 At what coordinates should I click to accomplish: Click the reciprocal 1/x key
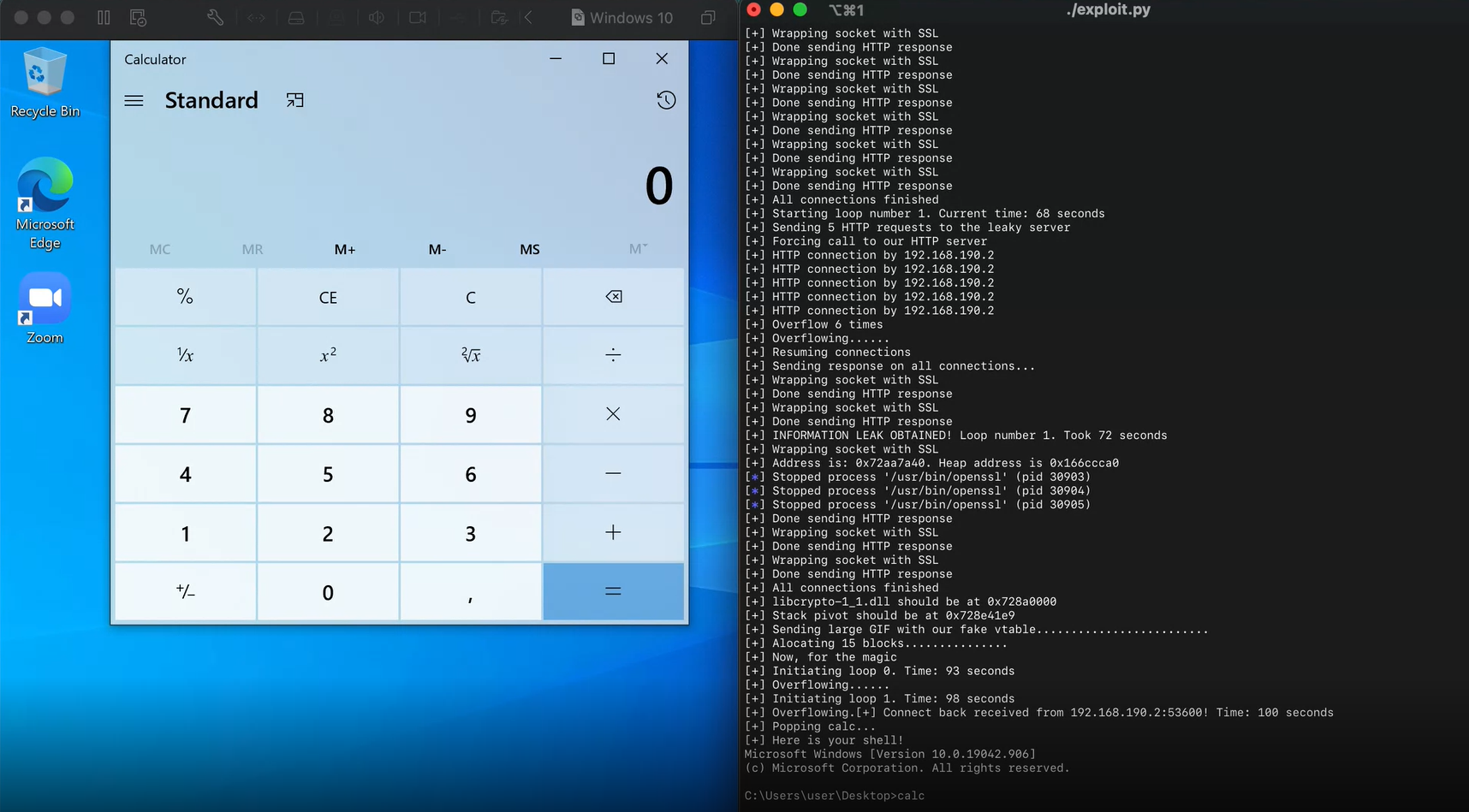point(185,355)
